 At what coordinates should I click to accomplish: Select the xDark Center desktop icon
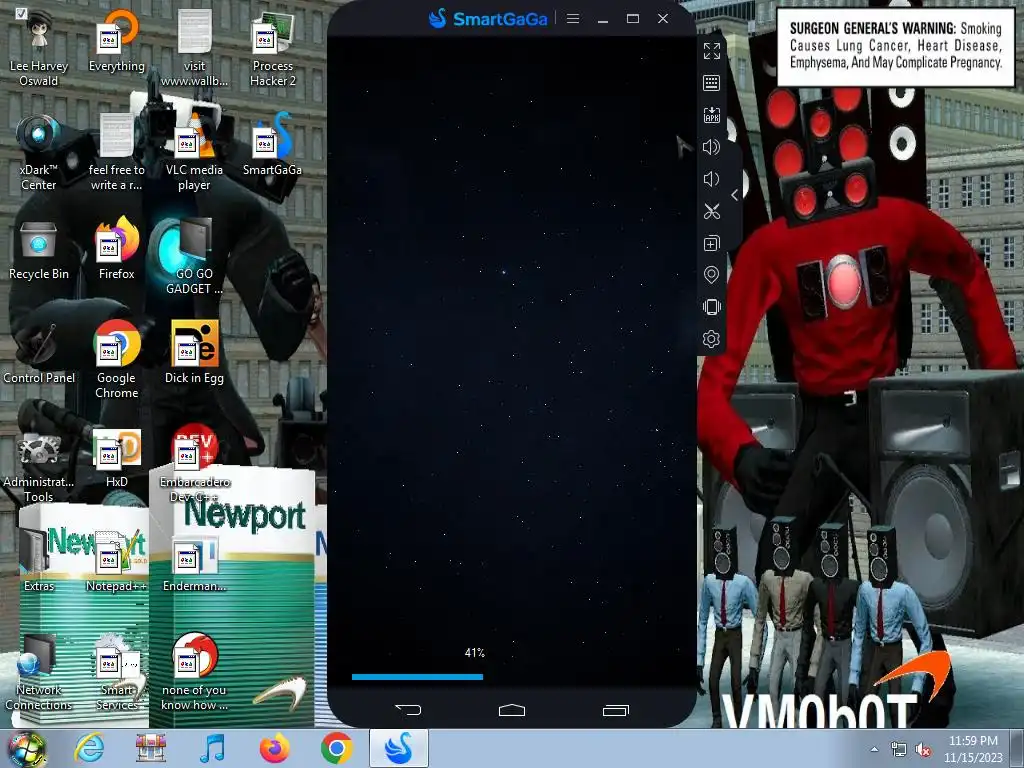coord(39,152)
